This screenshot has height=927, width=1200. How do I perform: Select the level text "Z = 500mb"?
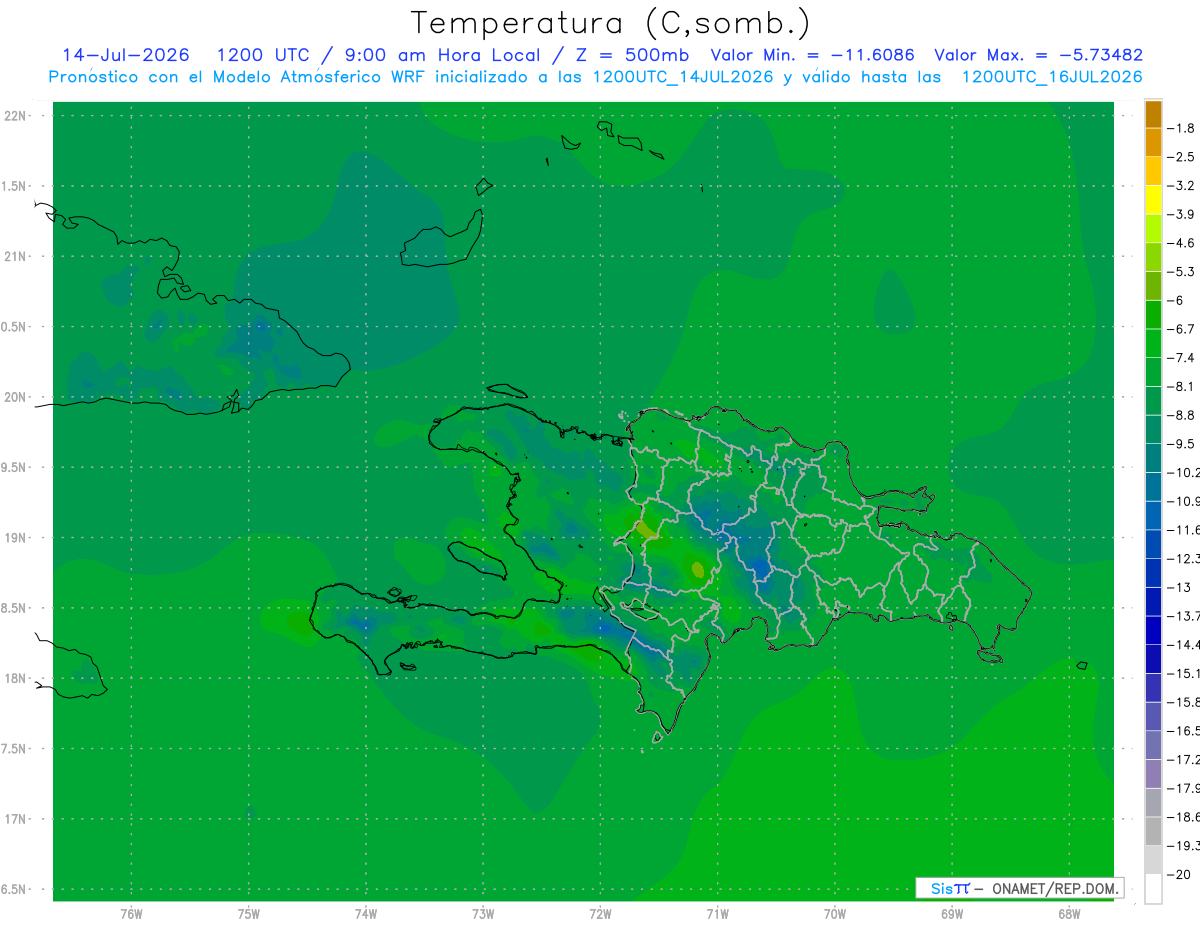pyautogui.click(x=633, y=55)
